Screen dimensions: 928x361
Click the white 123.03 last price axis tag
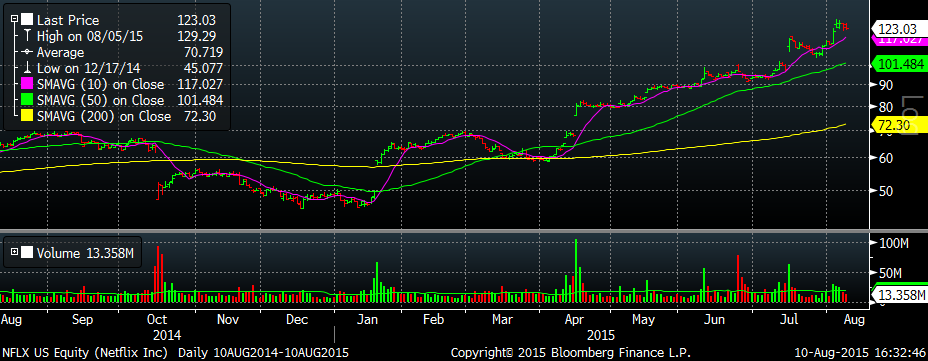(x=901, y=28)
